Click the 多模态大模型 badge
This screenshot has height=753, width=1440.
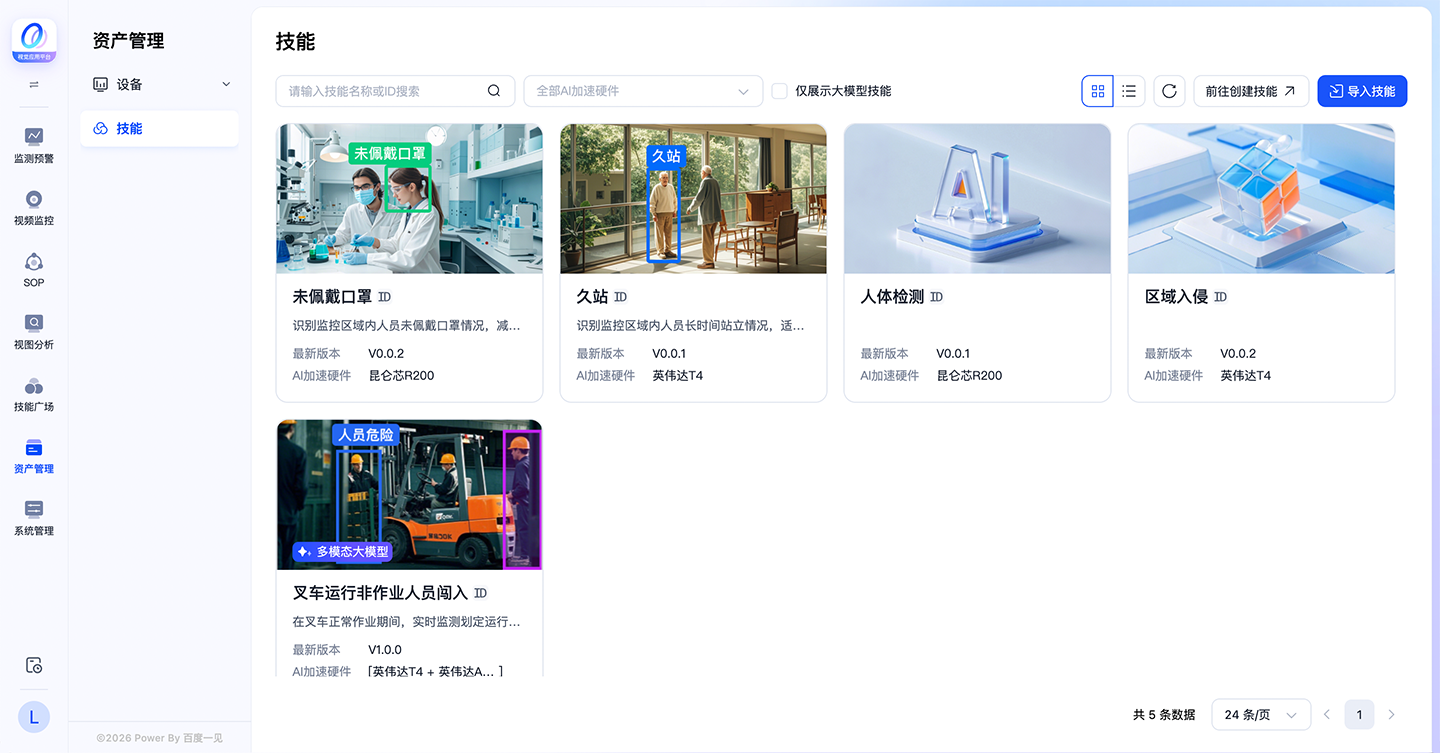343,551
